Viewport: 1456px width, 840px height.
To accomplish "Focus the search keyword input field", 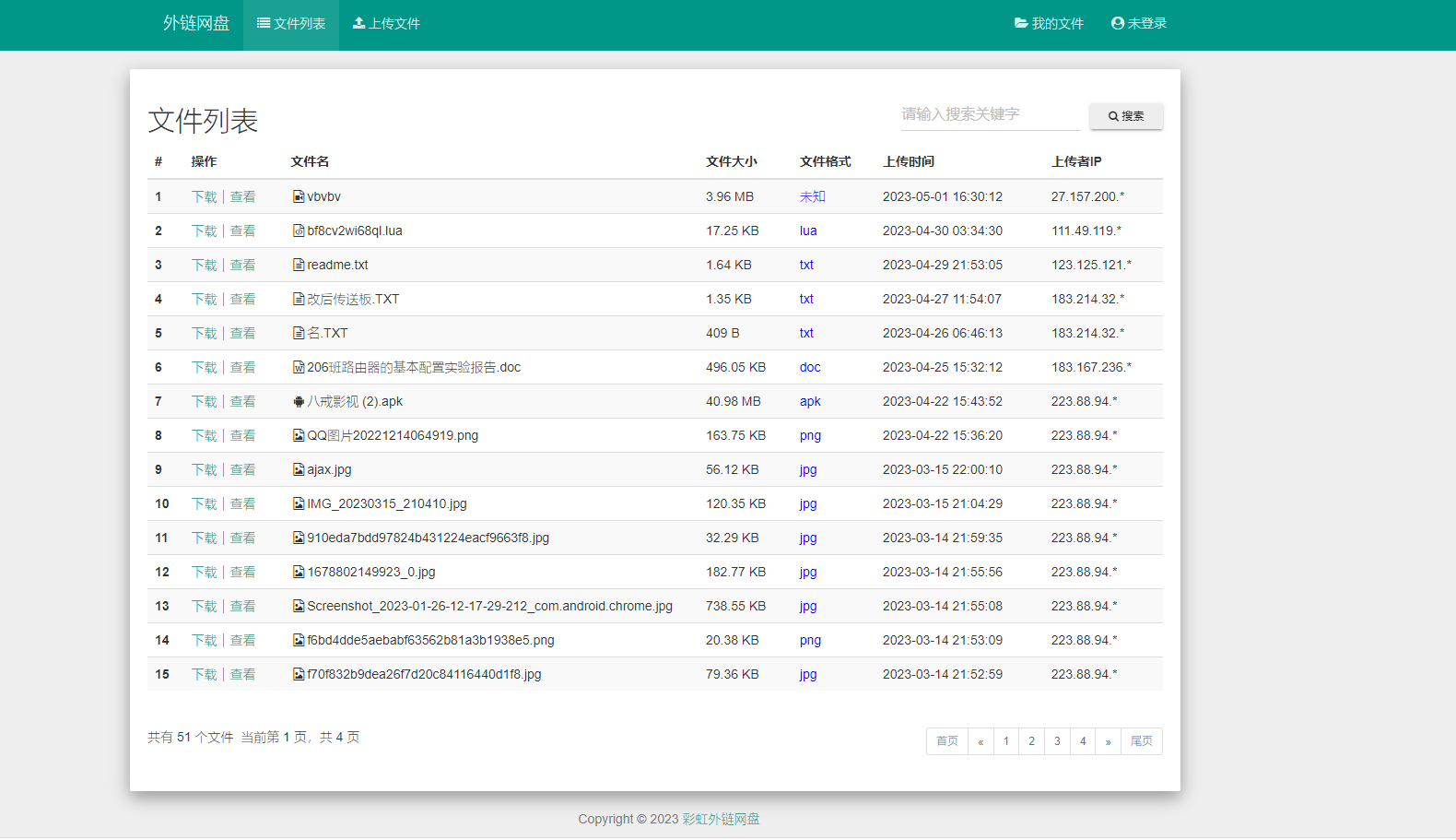I will [990, 114].
